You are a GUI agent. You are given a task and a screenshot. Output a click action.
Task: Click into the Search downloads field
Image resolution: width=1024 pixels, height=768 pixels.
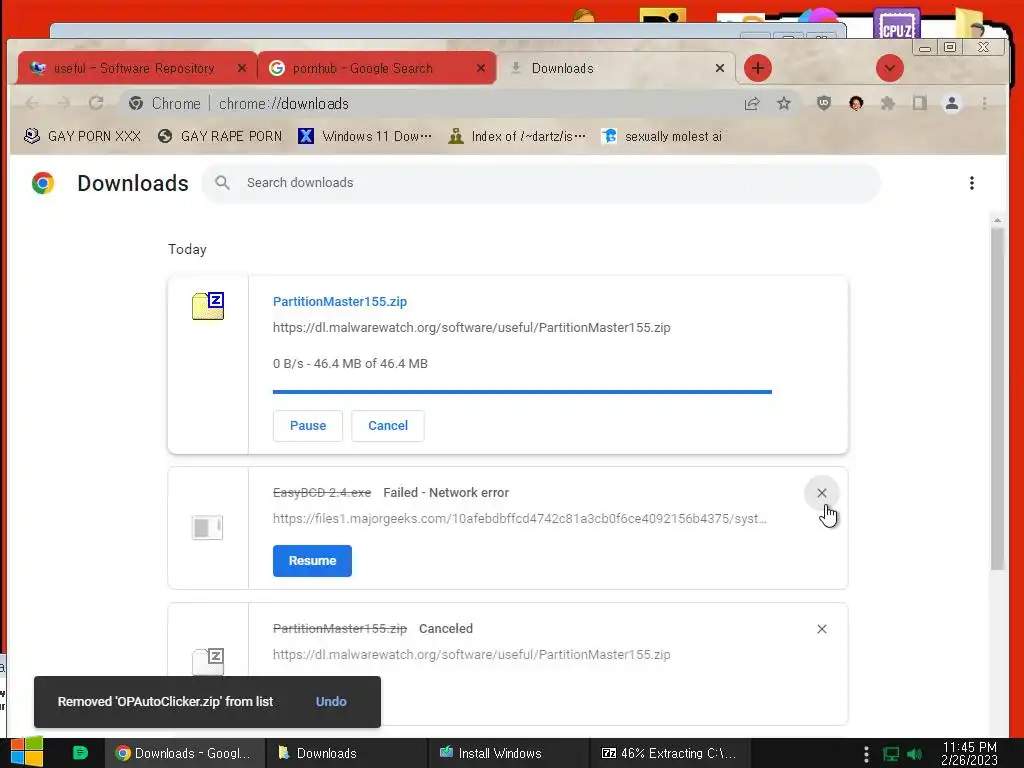click(541, 183)
